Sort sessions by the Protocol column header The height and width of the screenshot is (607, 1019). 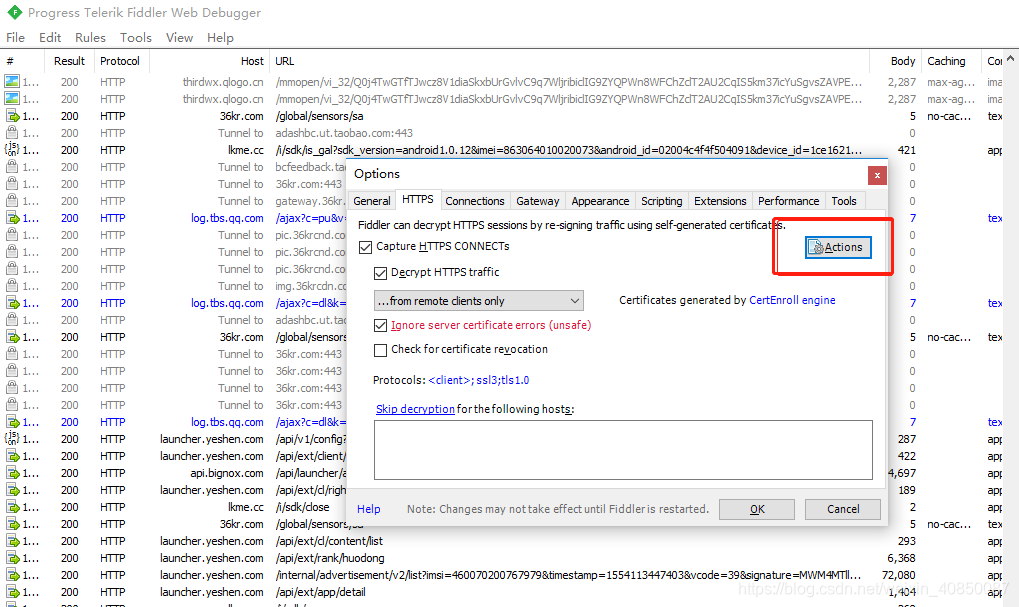120,61
